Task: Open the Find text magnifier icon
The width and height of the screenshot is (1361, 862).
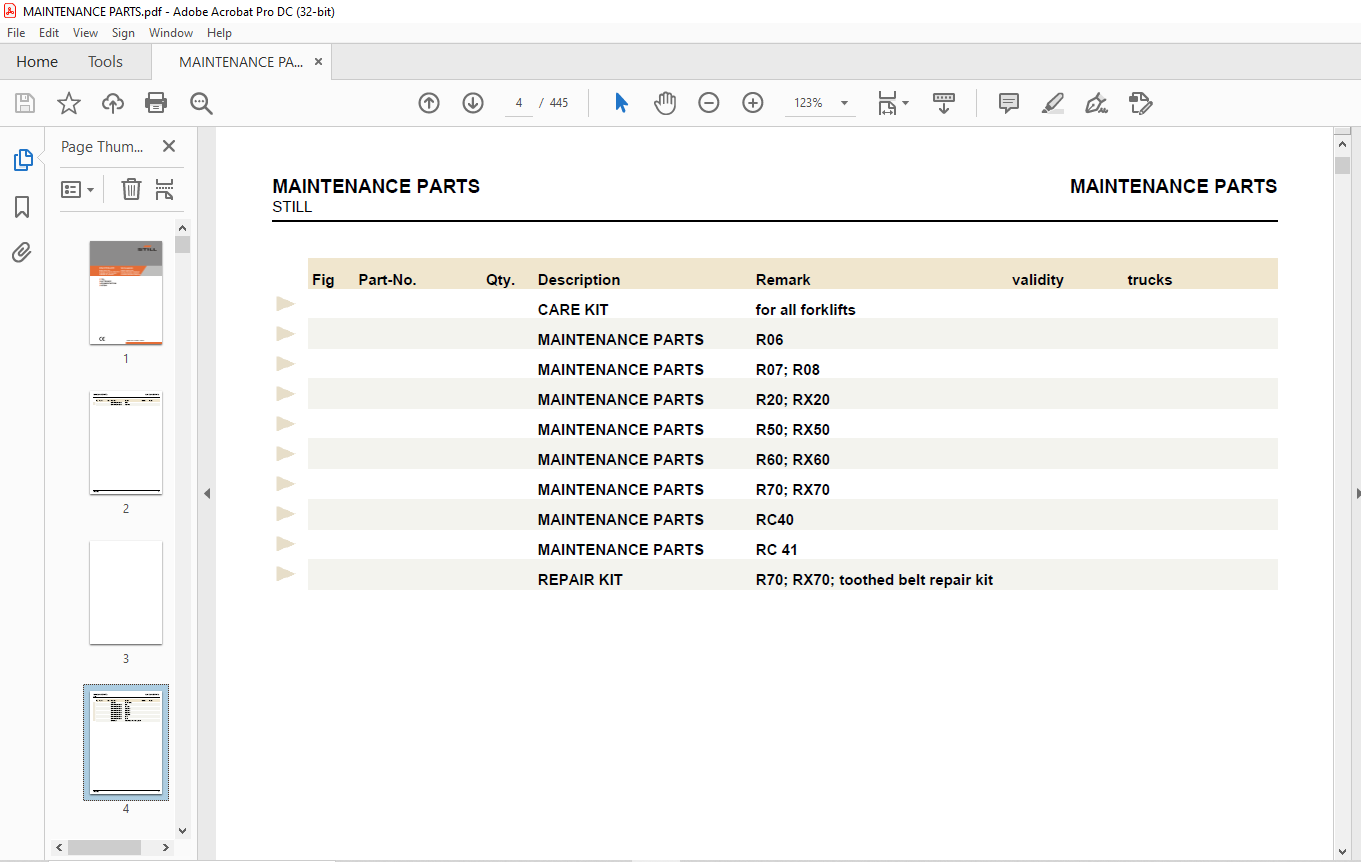Action: pyautogui.click(x=201, y=103)
